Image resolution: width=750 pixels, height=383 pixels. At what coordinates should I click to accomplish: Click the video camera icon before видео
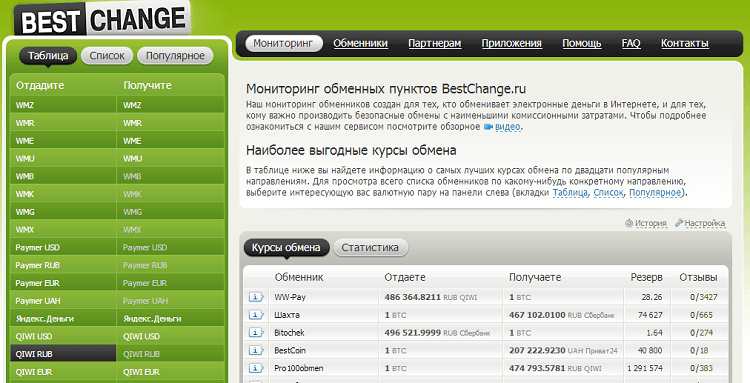click(488, 127)
